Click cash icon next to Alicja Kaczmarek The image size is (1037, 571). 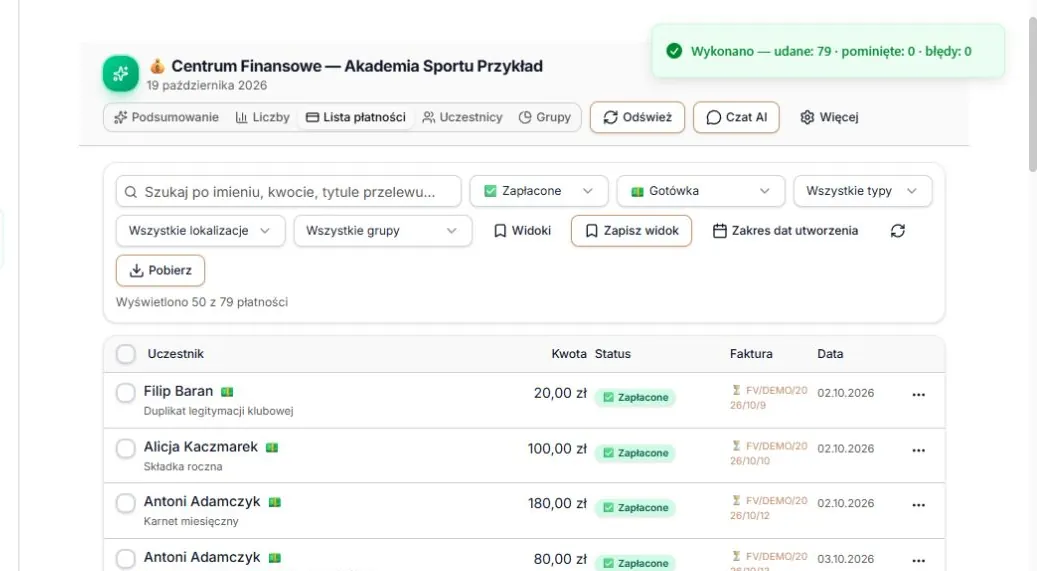[x=272, y=447]
